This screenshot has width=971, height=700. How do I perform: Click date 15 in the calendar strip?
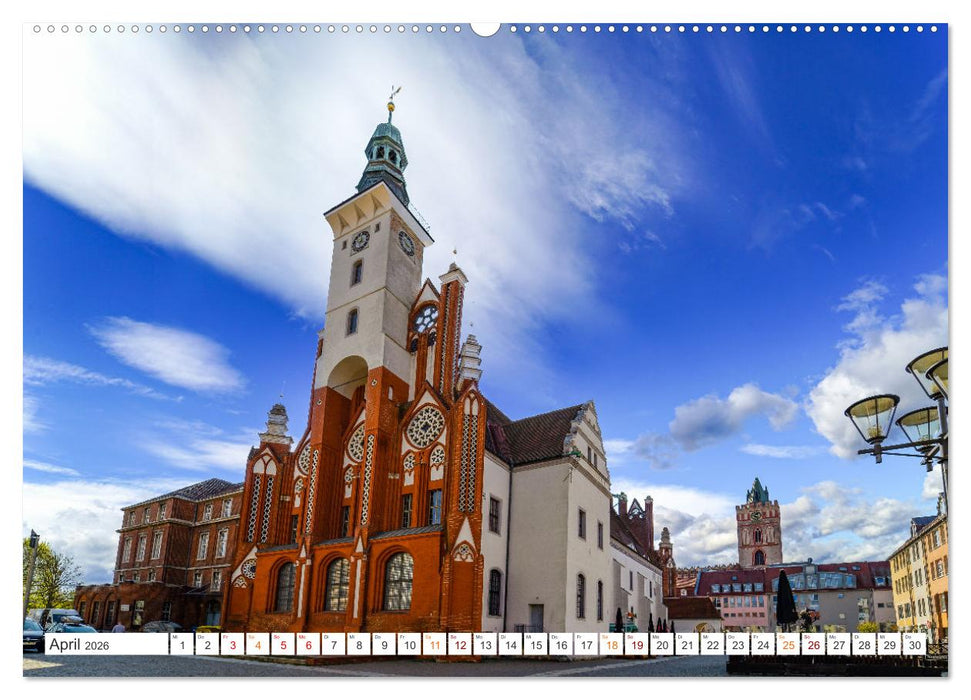pyautogui.click(x=535, y=644)
